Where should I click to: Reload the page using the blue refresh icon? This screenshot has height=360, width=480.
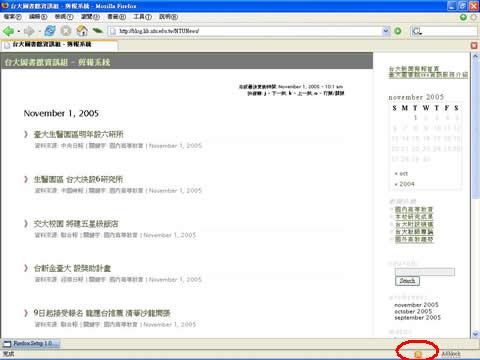[50, 31]
